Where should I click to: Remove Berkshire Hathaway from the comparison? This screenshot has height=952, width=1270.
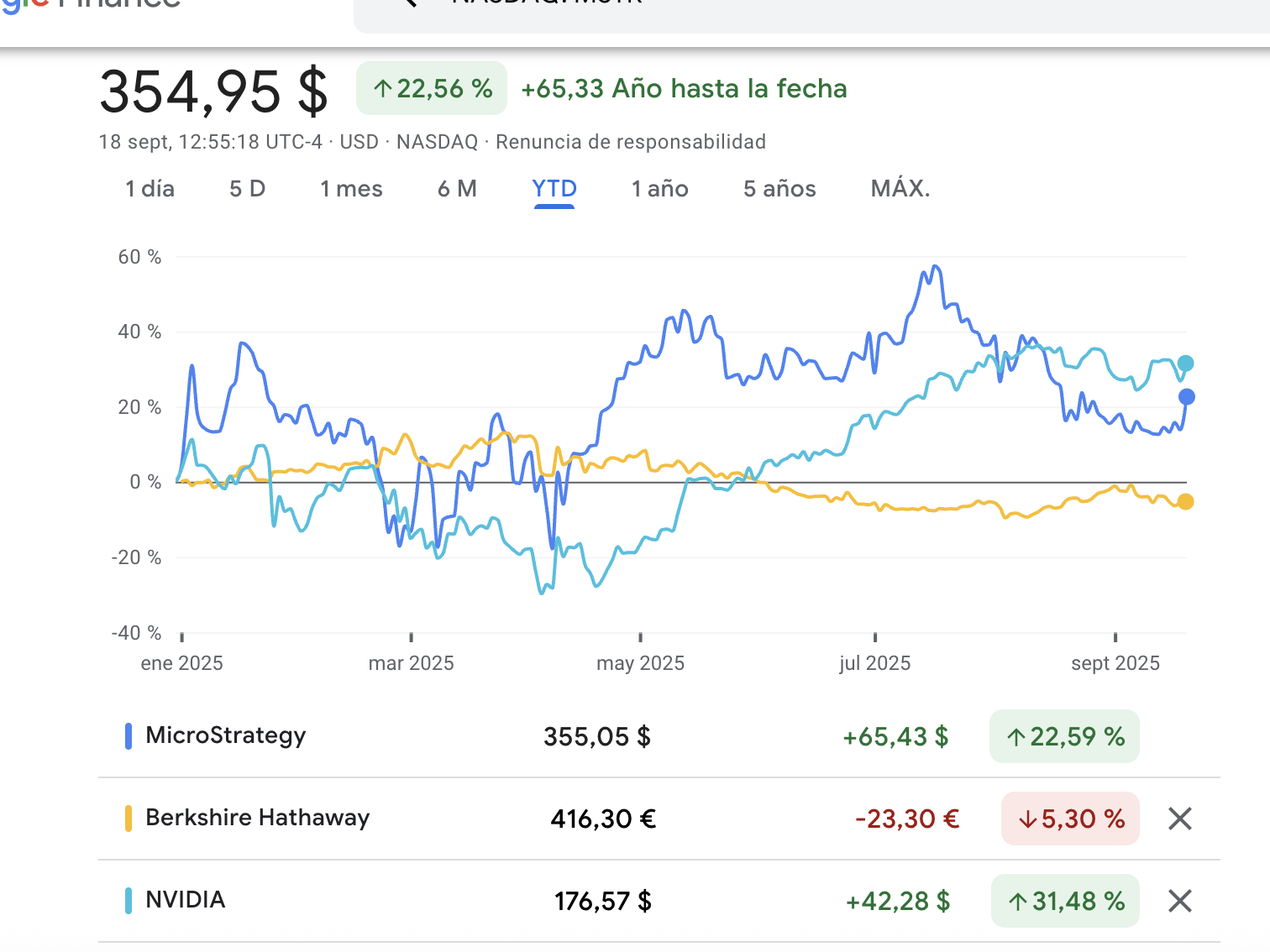click(x=1179, y=819)
